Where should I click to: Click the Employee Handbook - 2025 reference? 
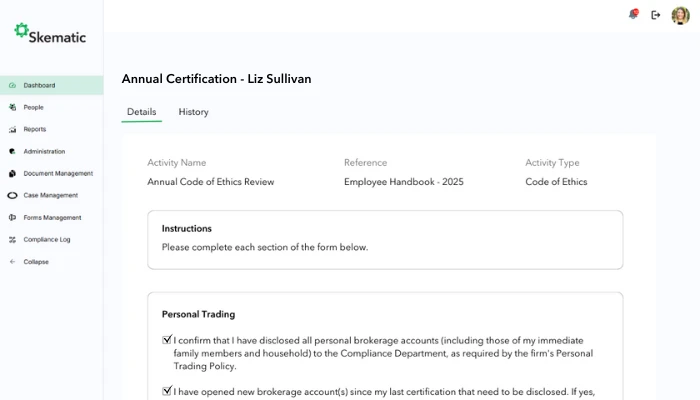point(403,182)
